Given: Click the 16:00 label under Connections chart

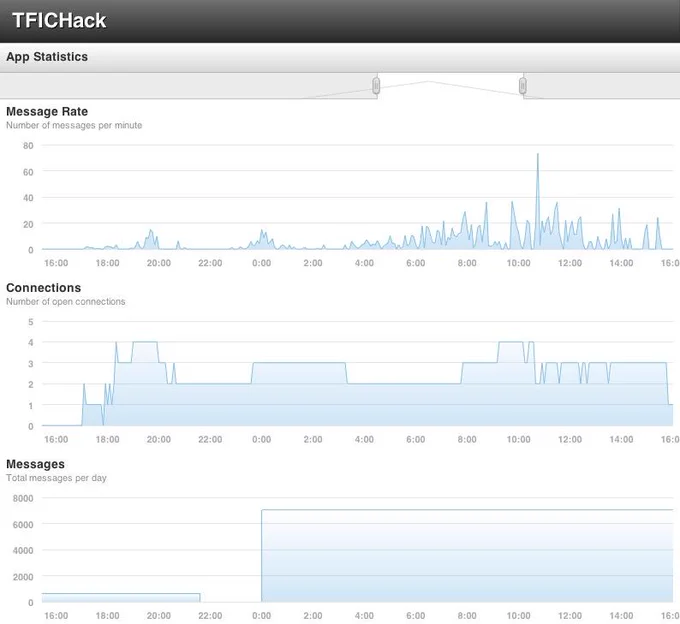Looking at the screenshot, I should pos(56,440).
